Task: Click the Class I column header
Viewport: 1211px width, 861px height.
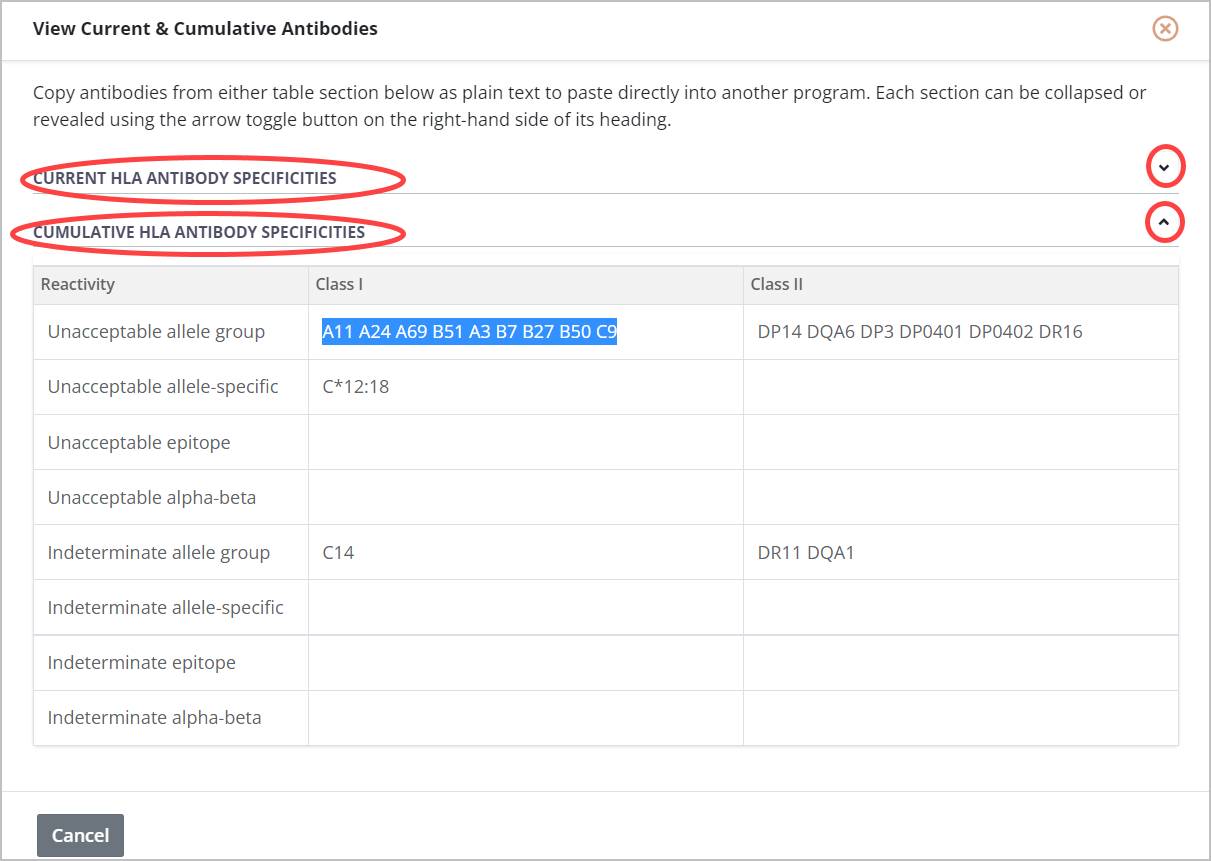Action: click(339, 284)
